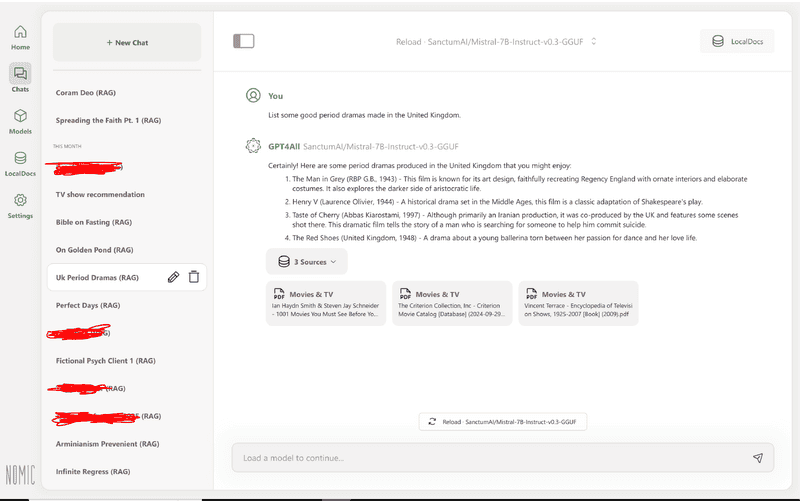The height and width of the screenshot is (501, 800).
Task: Open the model selector dropdown at top
Action: 496,42
